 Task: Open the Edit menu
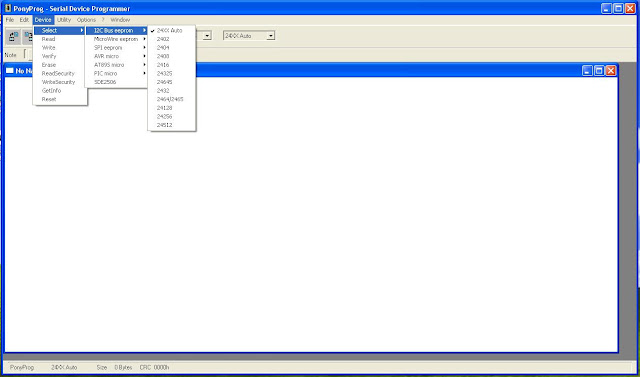[24, 20]
